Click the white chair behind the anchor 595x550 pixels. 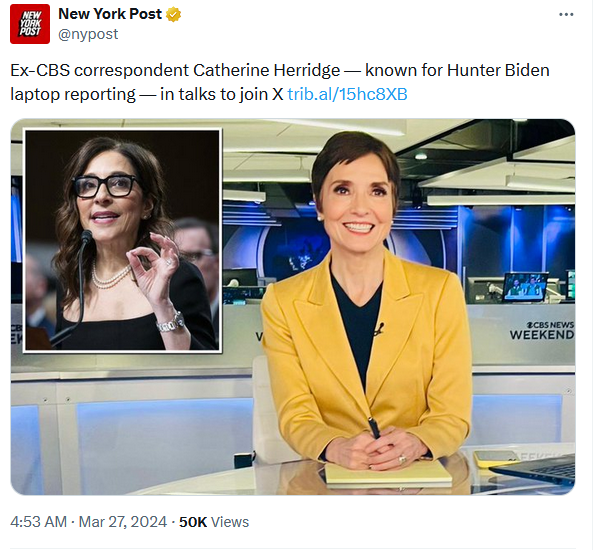point(268,409)
